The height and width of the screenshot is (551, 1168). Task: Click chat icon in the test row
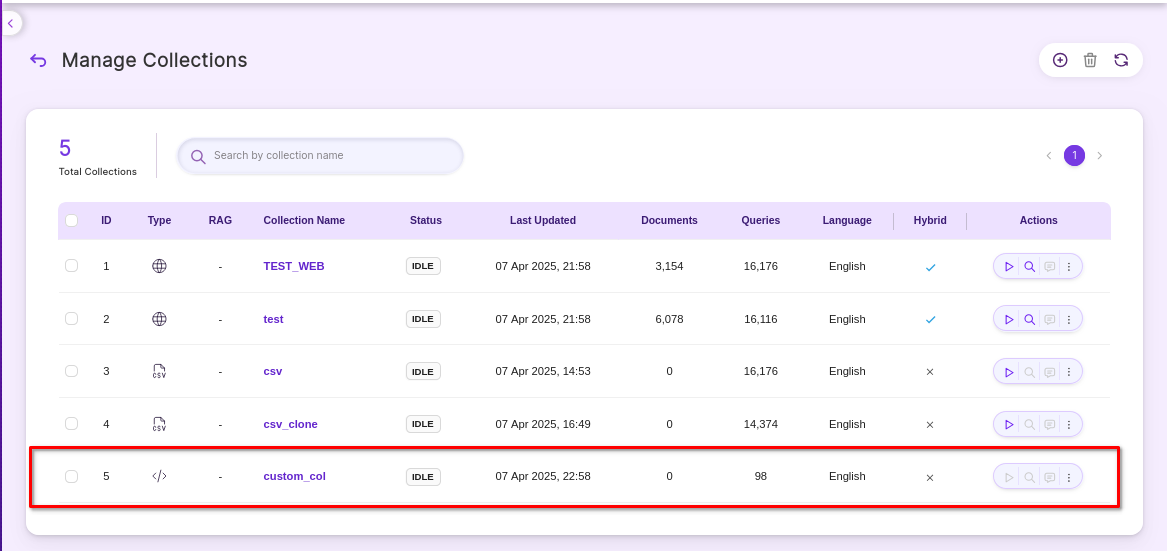(x=1050, y=319)
